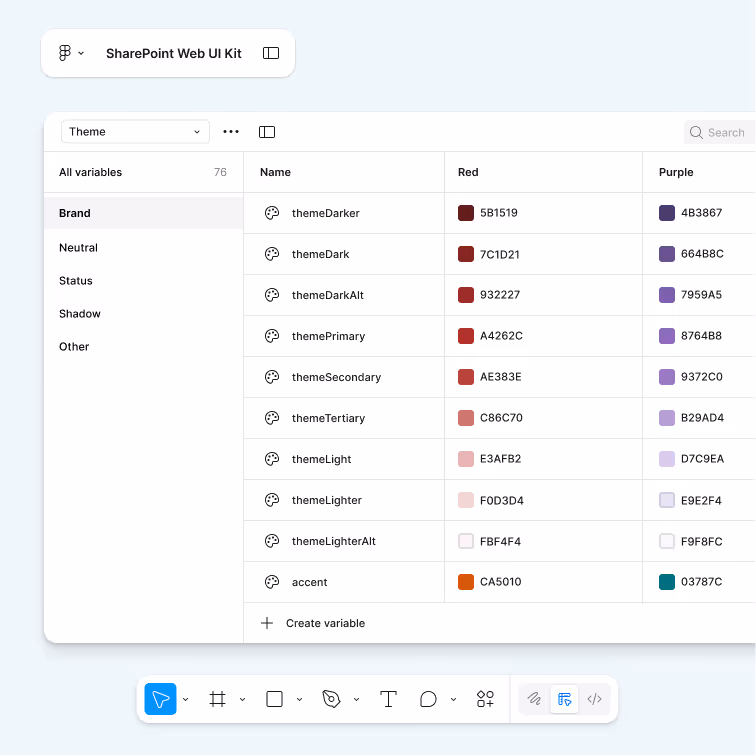Click color palette icon of themeDarker
756x756 pixels.
[272, 213]
